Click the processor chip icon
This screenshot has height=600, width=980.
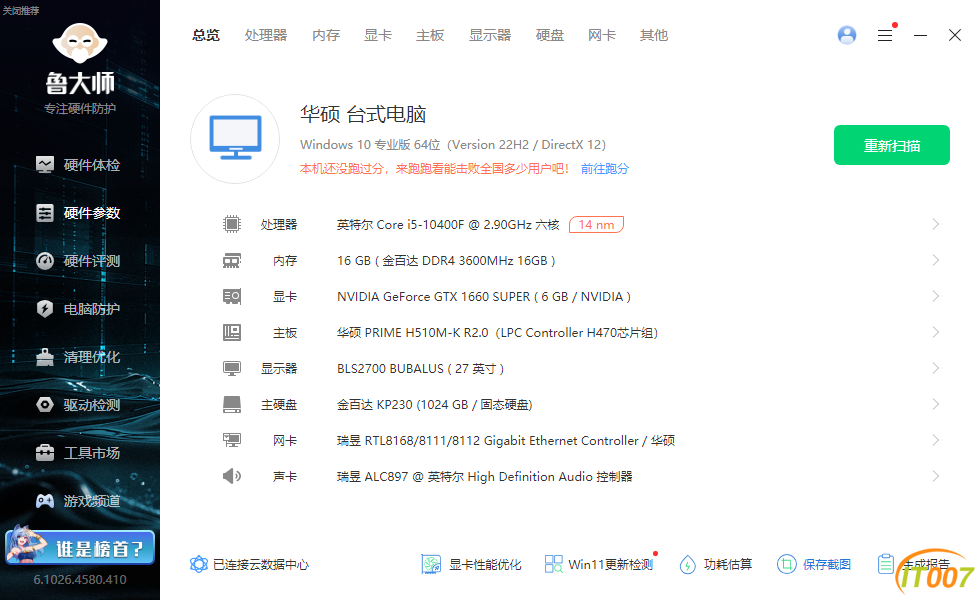point(232,224)
